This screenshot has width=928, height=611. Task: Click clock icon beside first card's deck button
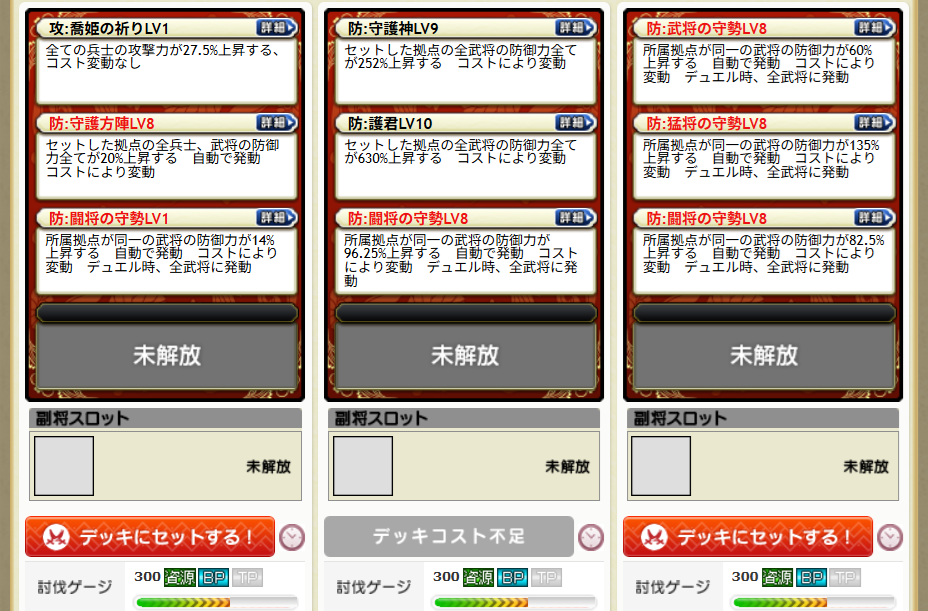point(292,538)
